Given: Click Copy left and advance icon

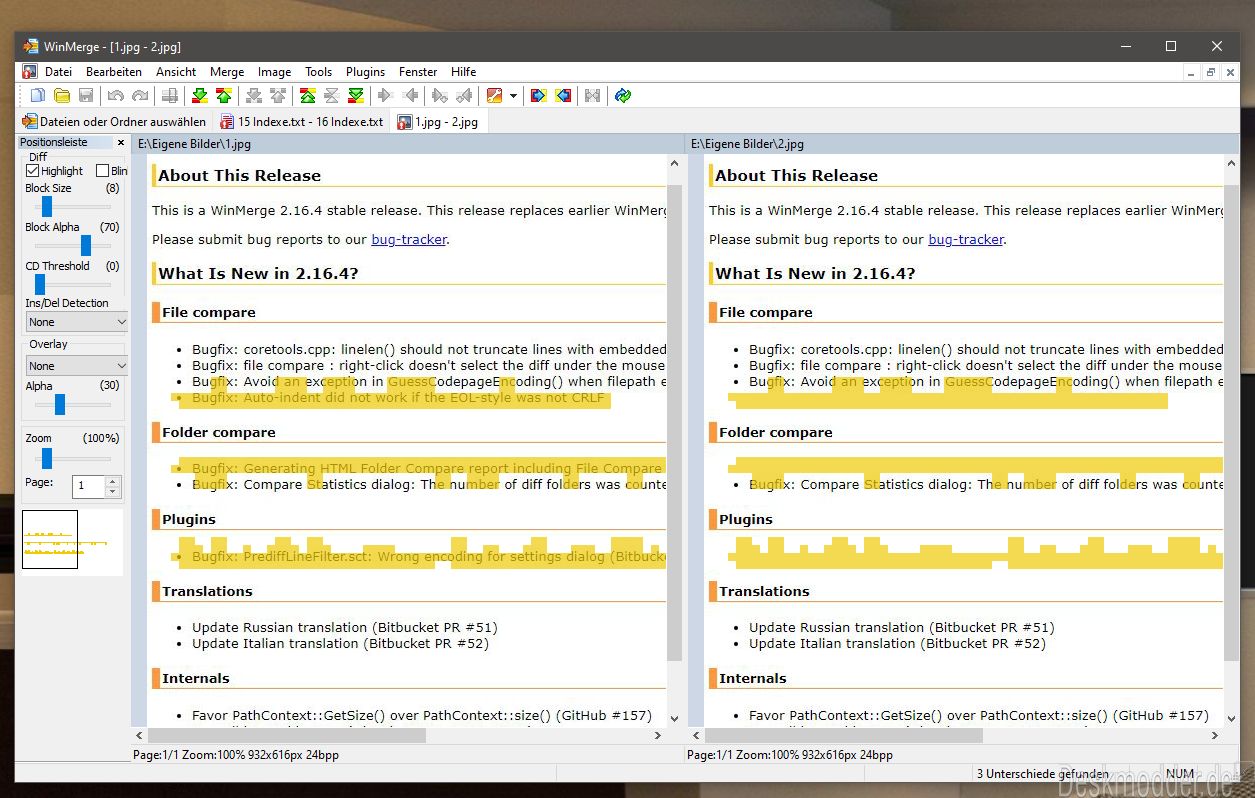Looking at the screenshot, I should click(x=464, y=96).
